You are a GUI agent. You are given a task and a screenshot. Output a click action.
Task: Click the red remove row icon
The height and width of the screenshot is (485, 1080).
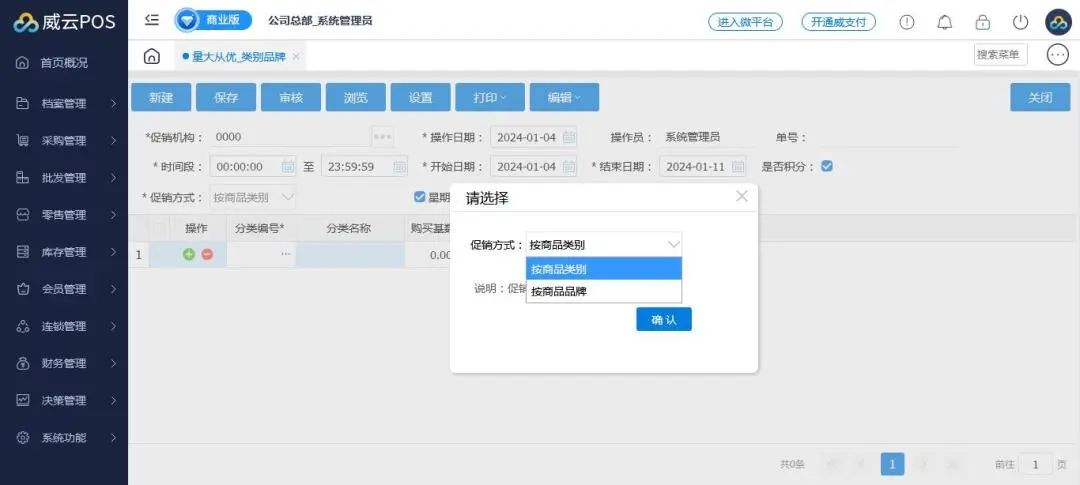[207, 255]
